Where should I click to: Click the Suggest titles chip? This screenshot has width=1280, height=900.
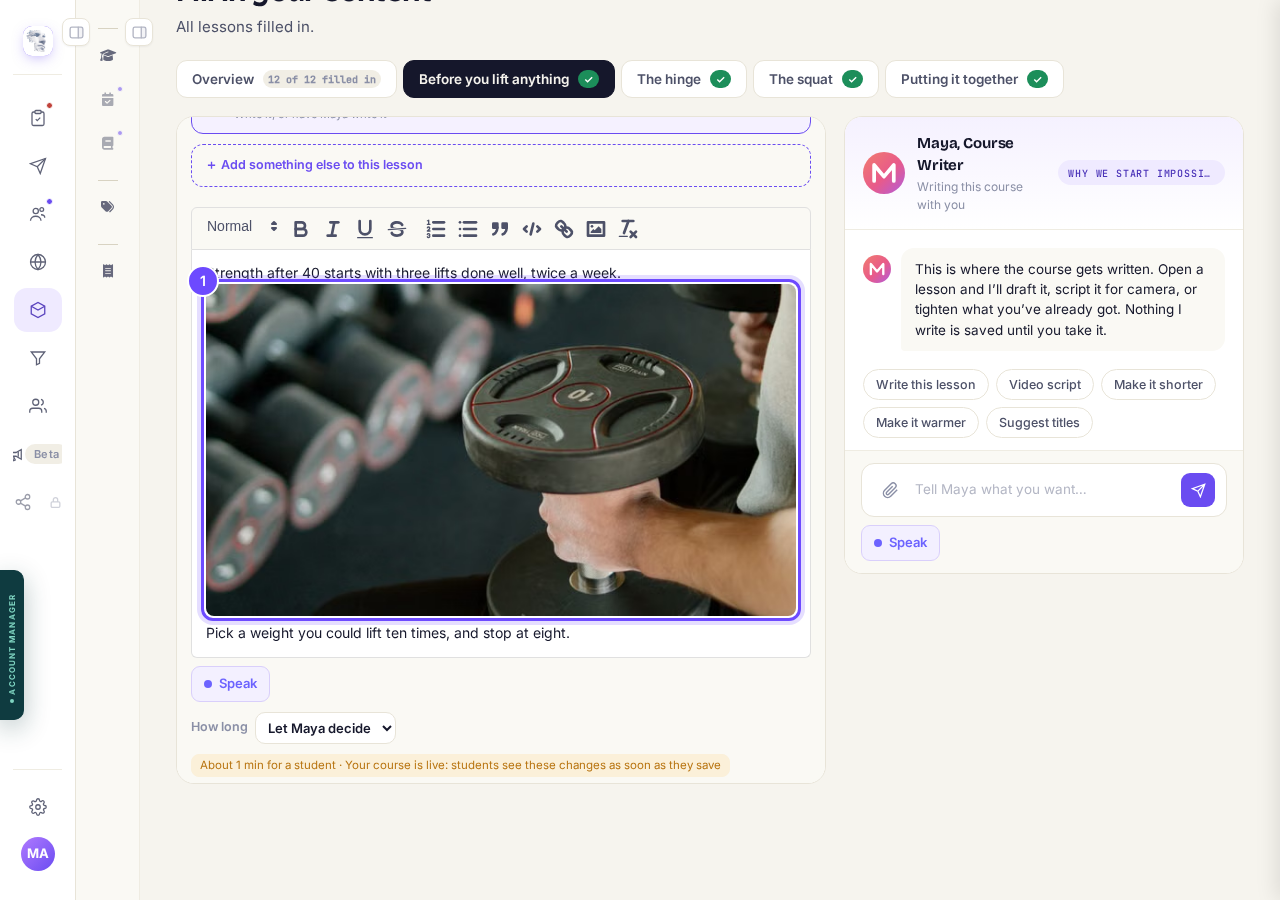[1039, 423]
